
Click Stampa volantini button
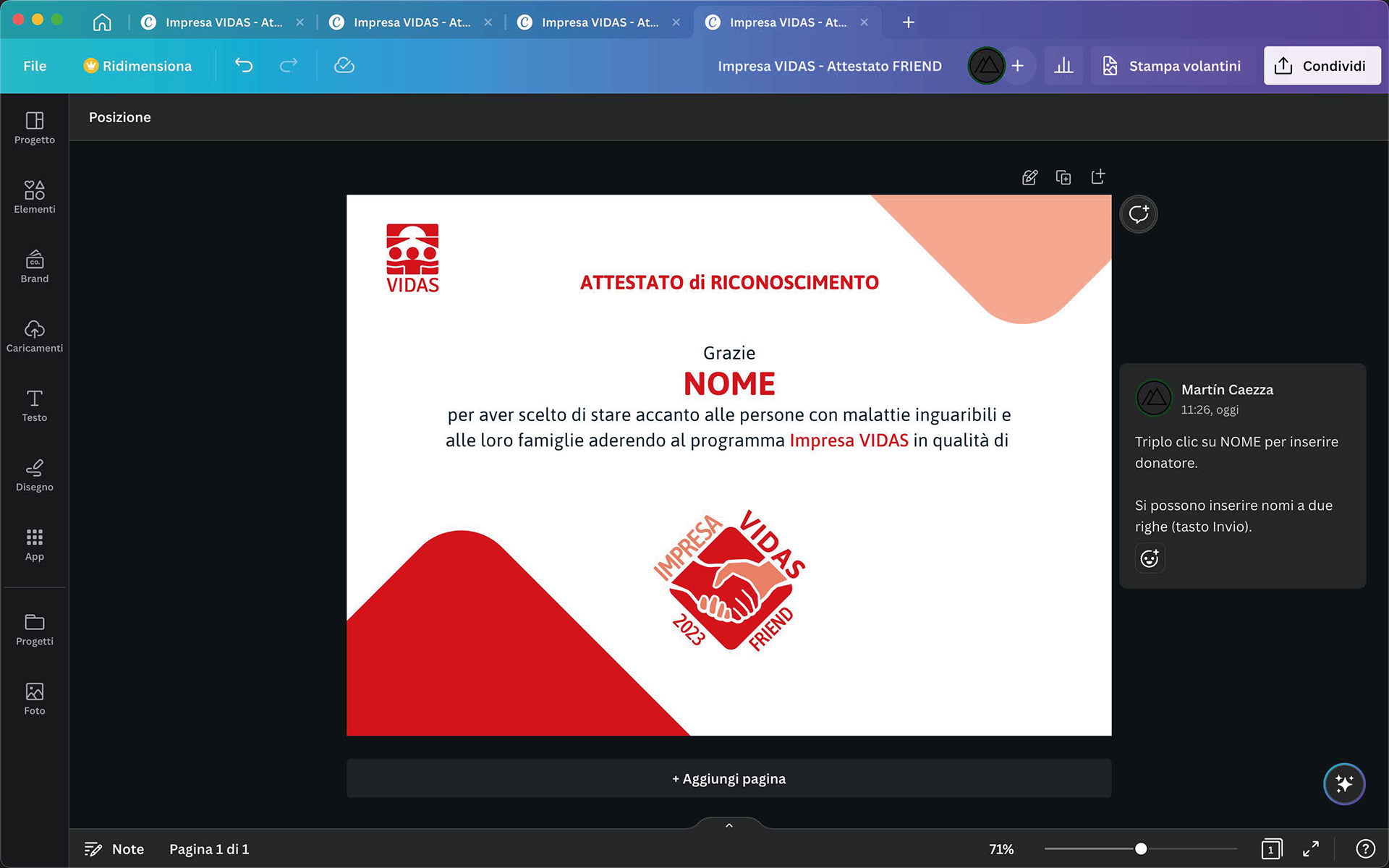click(1172, 66)
